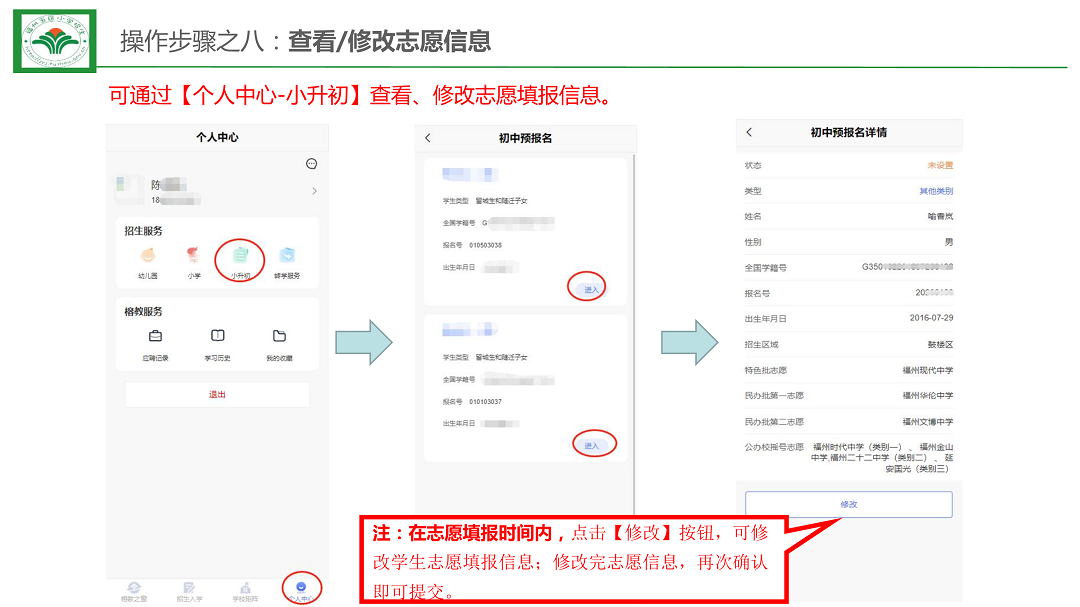The height and width of the screenshot is (607, 1080).
Task: Click 进入 on the first student card
Action: click(590, 289)
